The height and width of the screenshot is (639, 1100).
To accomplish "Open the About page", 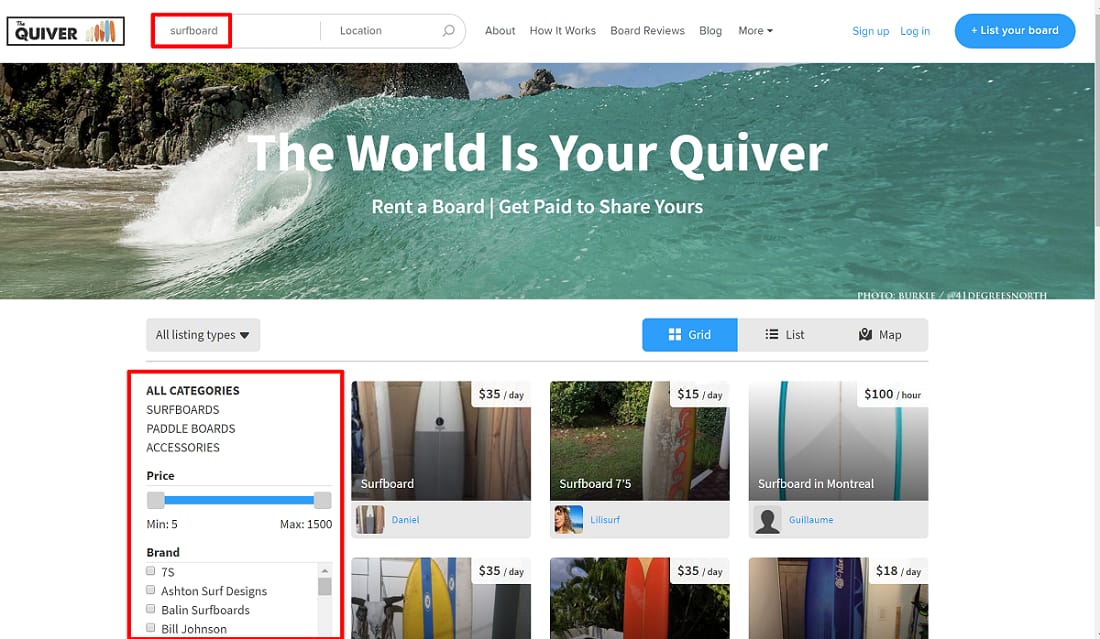I will (x=499, y=30).
